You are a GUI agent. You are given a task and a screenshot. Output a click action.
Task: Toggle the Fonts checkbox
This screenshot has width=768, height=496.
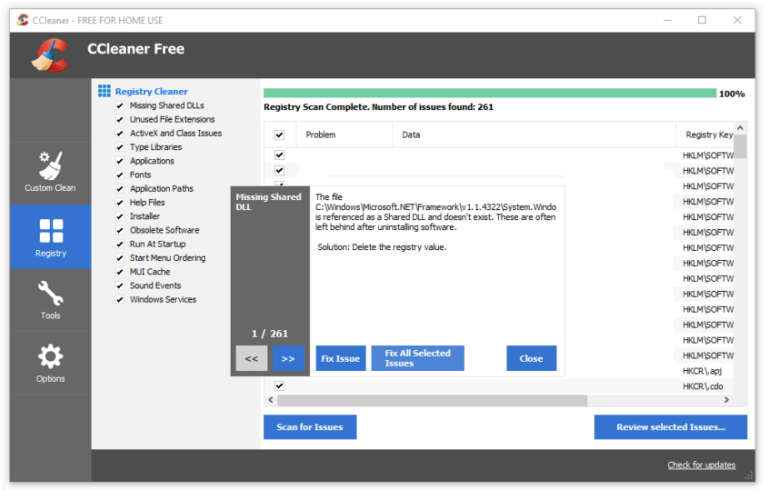point(120,175)
